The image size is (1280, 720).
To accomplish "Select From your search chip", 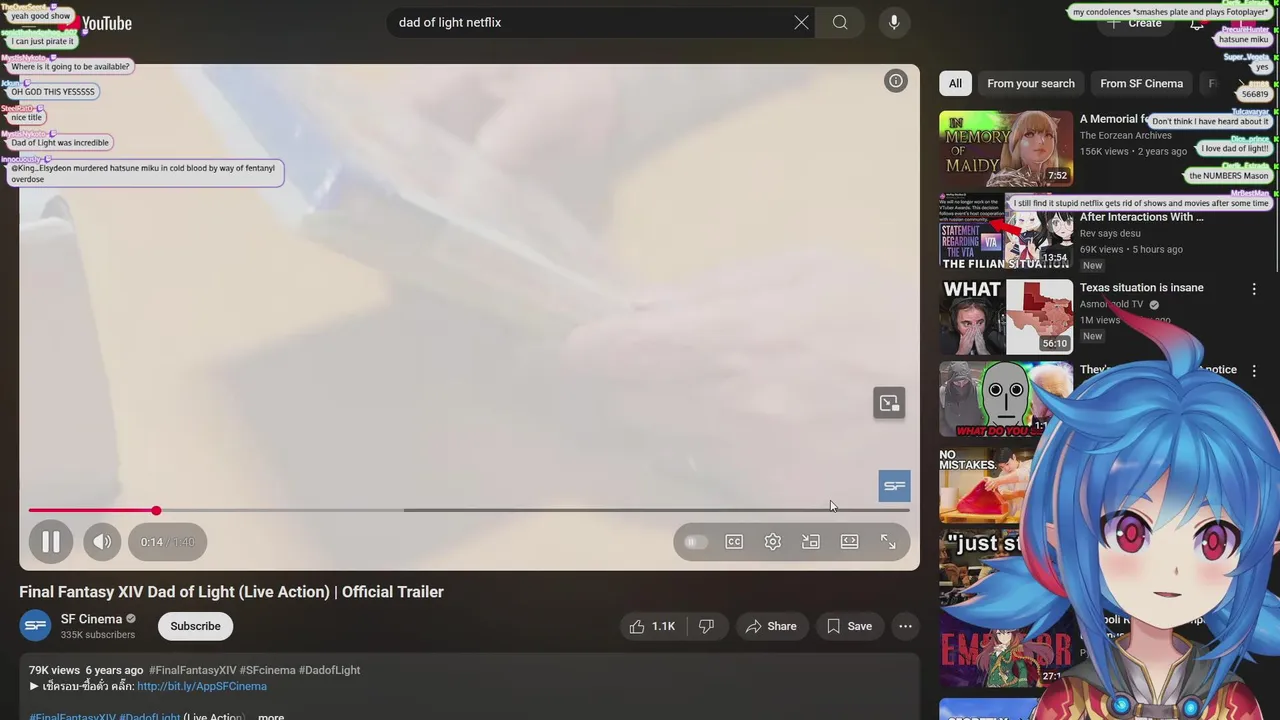I will pos(1031,84).
